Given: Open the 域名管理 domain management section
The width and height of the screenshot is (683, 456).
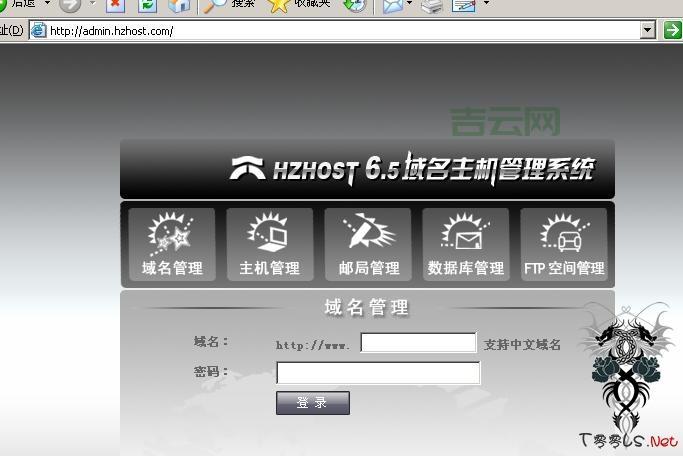Looking at the screenshot, I should coord(171,245).
